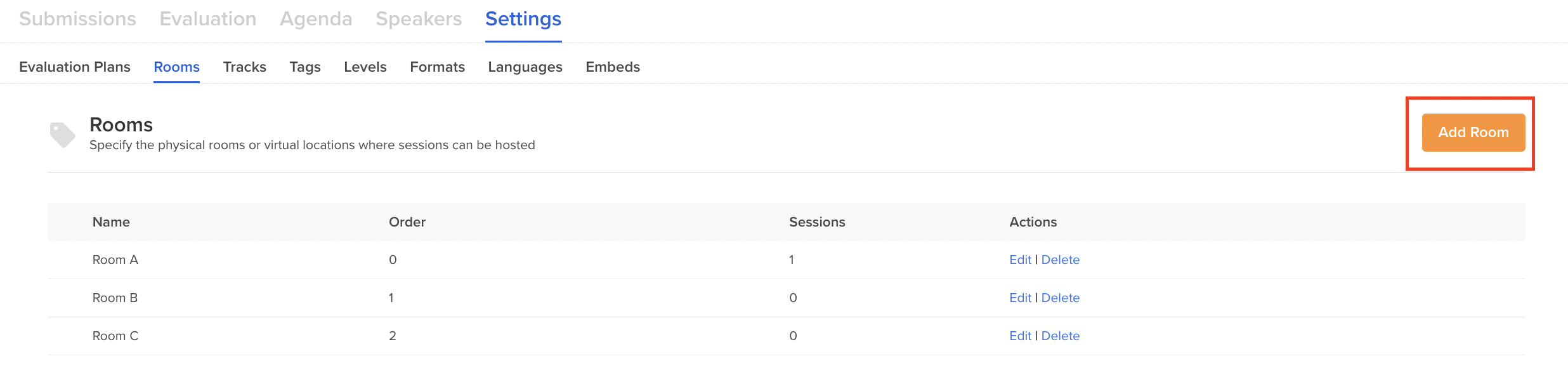Viewport: 1568px width, 382px height.
Task: Open the Tags sub-tab
Action: [305, 67]
